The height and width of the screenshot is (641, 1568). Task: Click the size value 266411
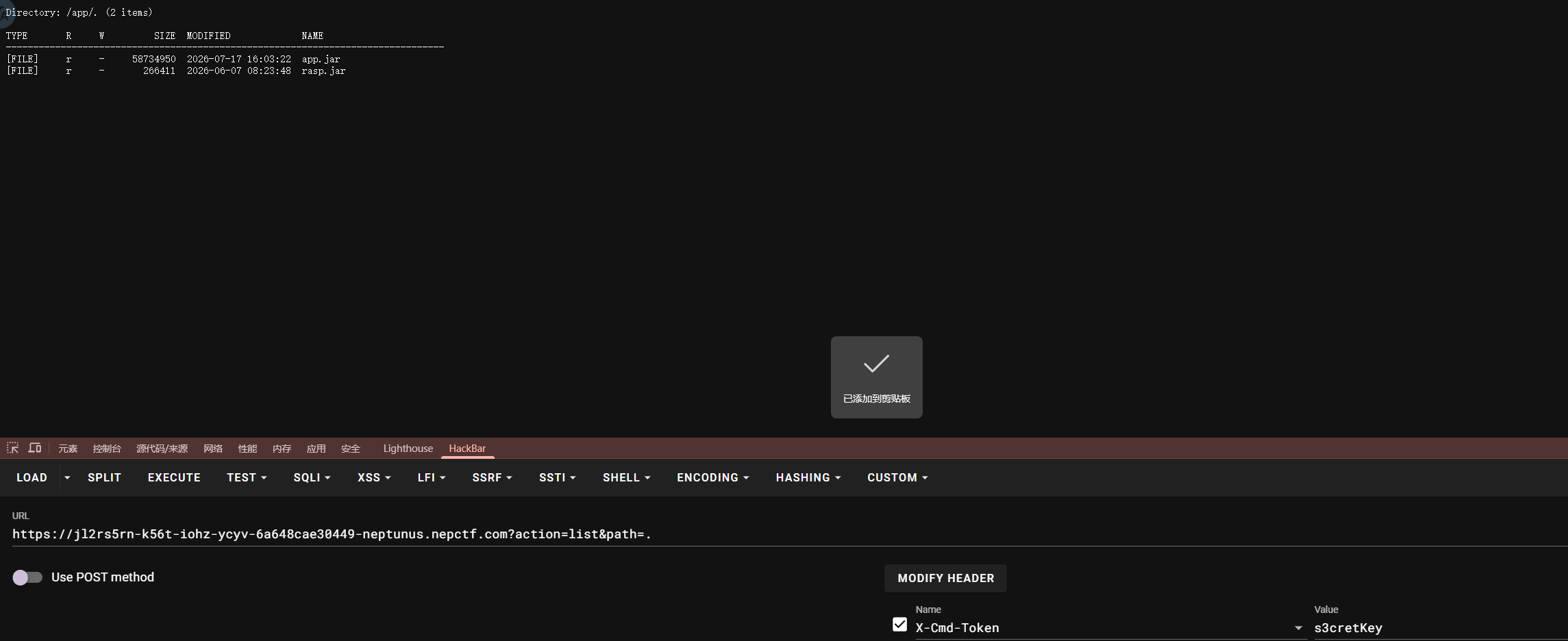tap(159, 71)
